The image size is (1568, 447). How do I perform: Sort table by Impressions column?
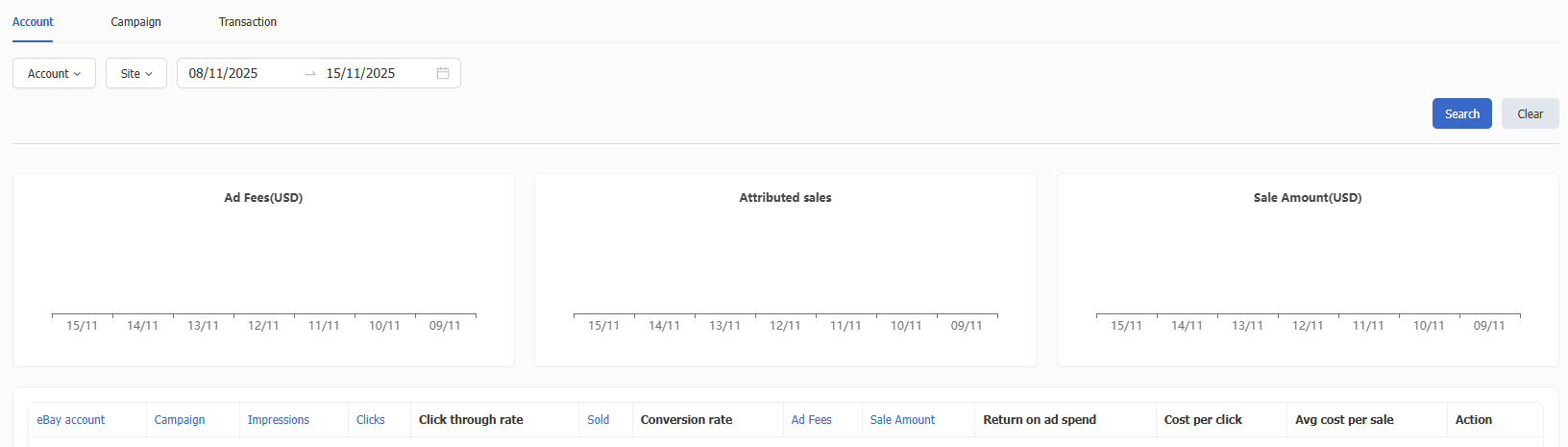pos(279,420)
